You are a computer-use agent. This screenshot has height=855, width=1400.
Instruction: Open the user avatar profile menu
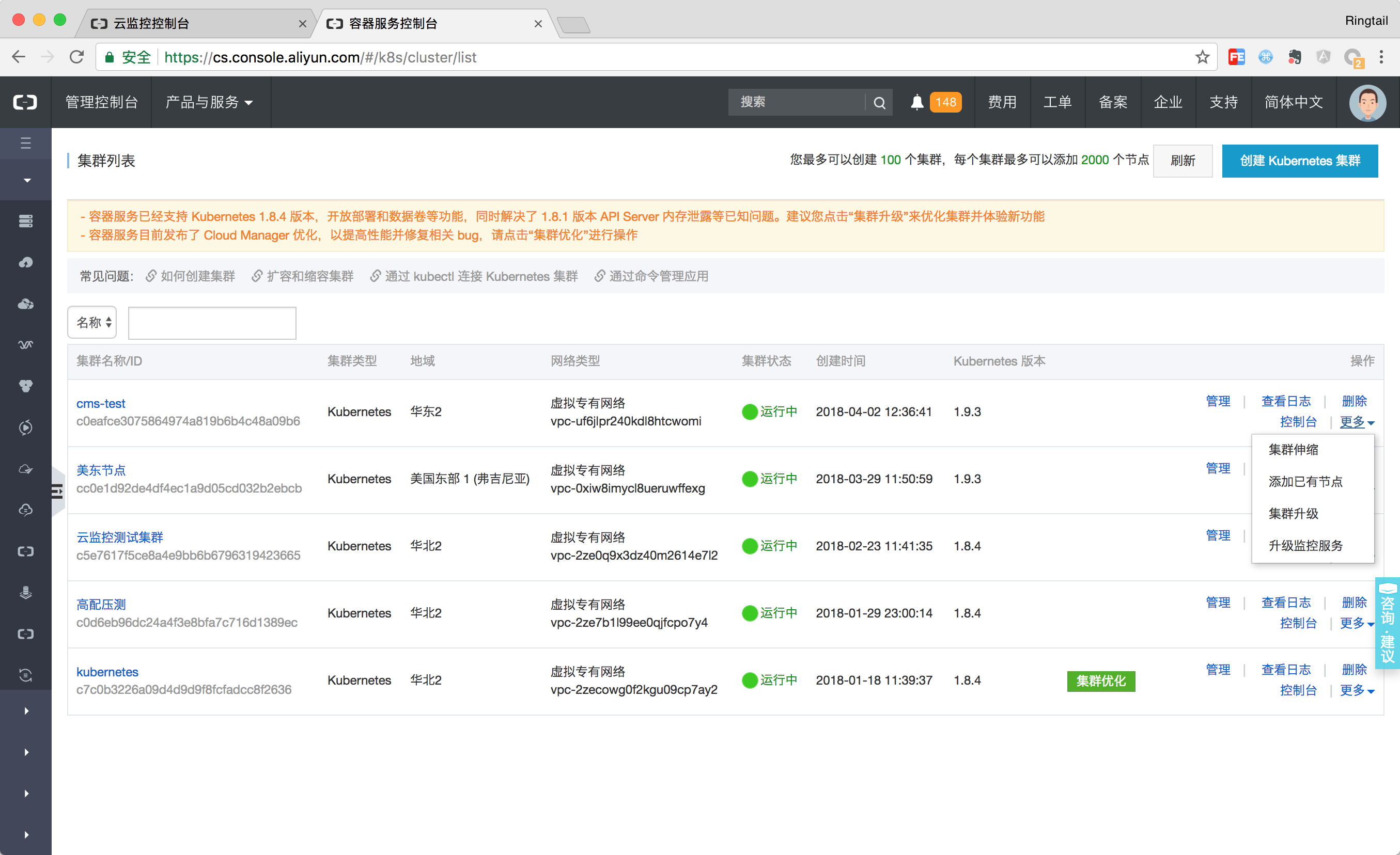[x=1367, y=103]
